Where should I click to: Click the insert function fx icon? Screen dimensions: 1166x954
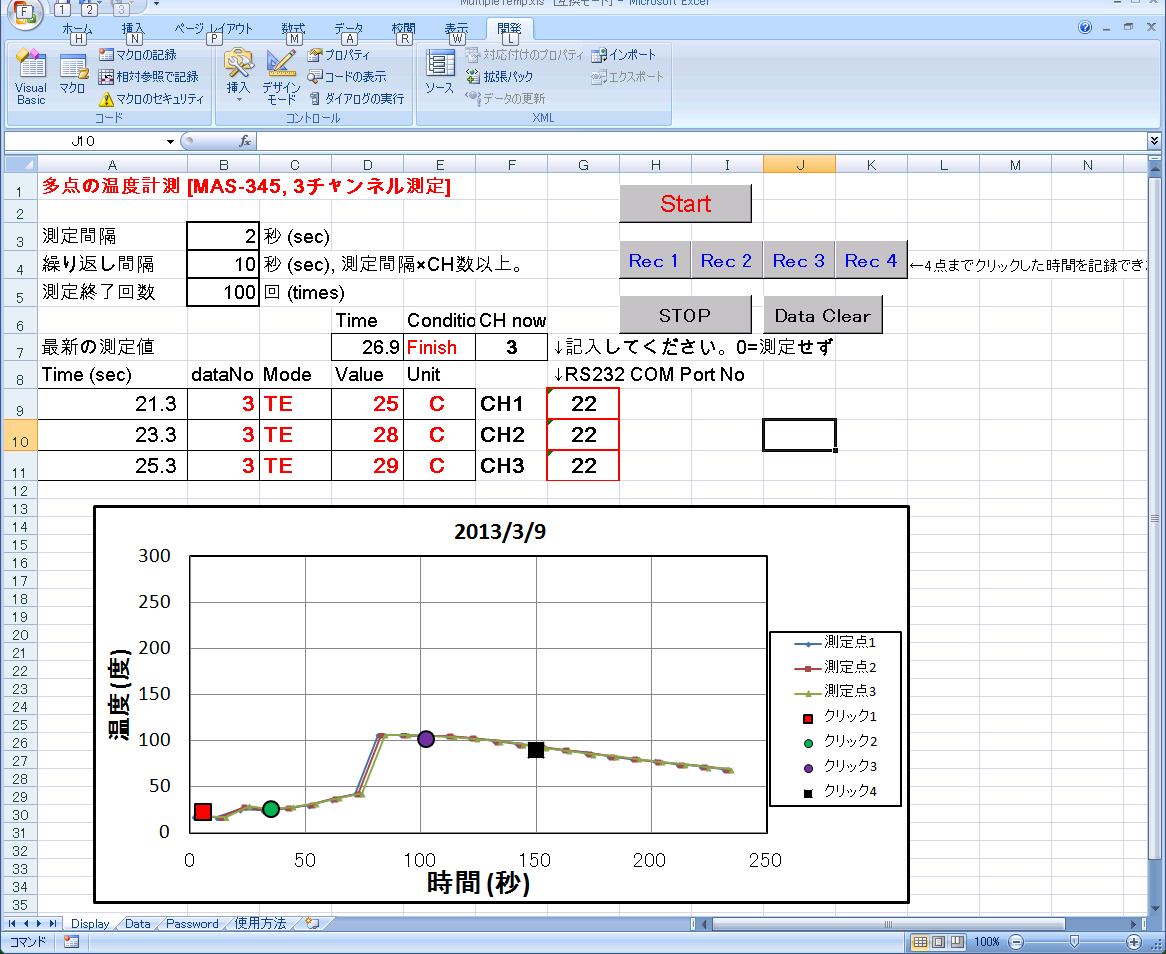(245, 141)
